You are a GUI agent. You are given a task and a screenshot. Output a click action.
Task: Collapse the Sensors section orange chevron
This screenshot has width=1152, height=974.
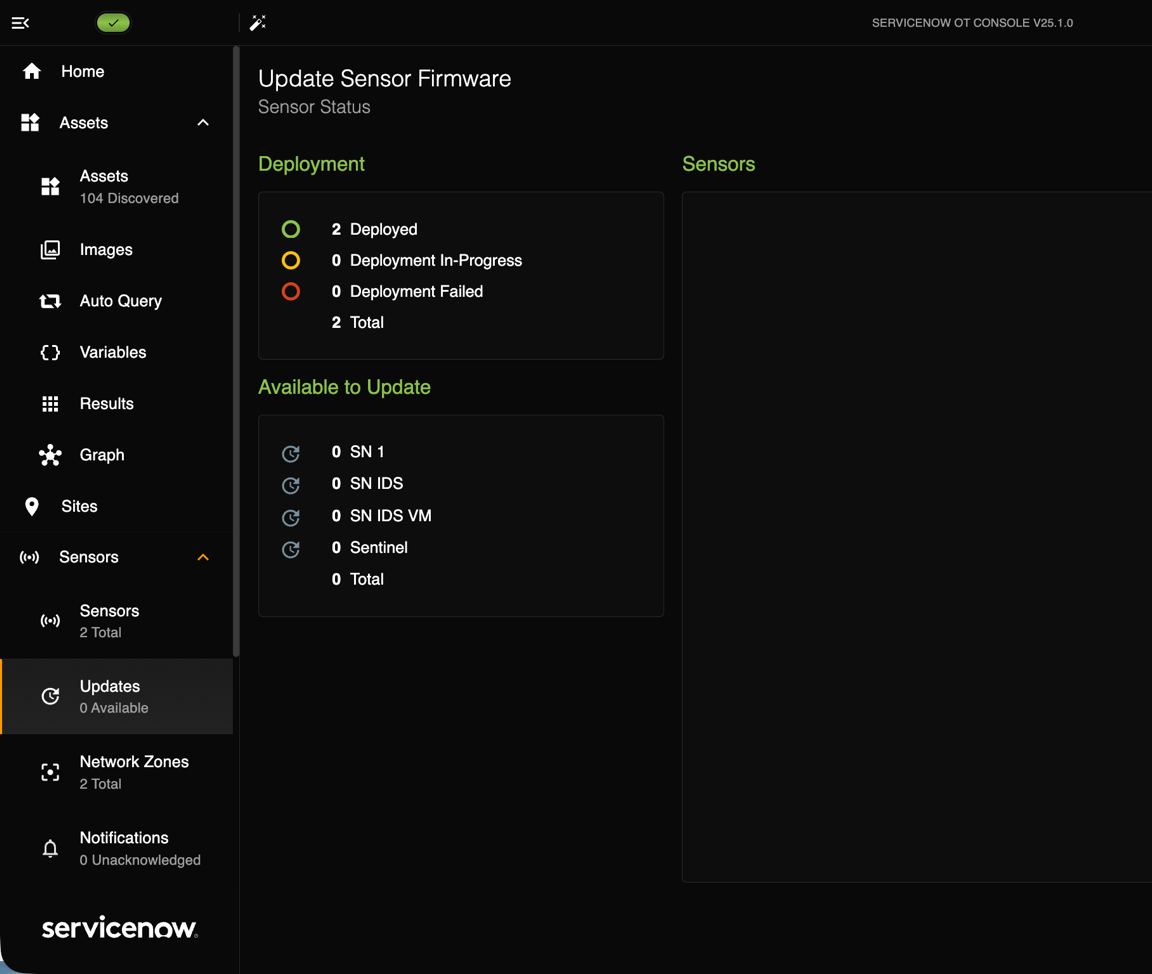[204, 558]
